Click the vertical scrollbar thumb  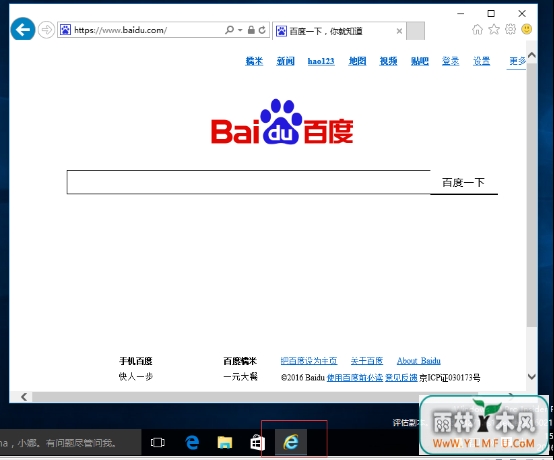point(532,194)
